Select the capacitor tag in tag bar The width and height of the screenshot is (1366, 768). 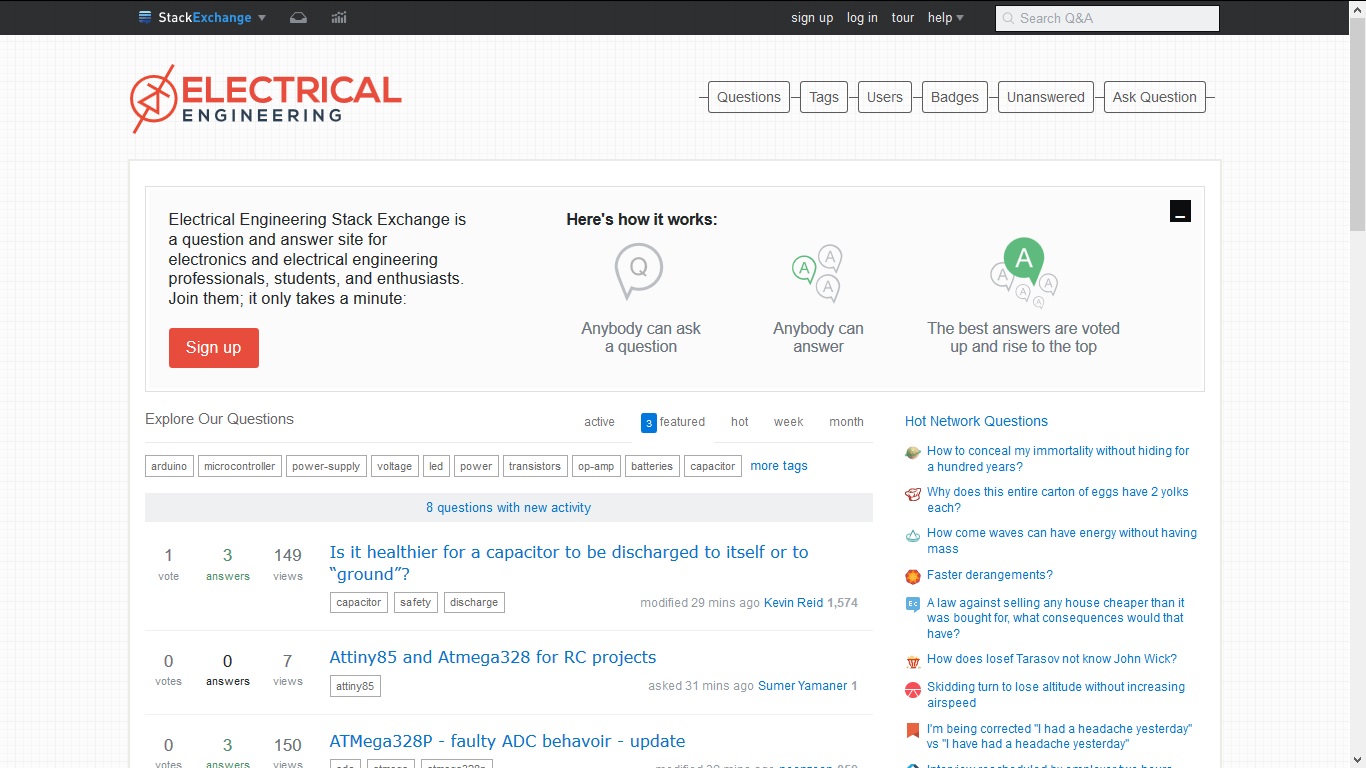(x=713, y=466)
